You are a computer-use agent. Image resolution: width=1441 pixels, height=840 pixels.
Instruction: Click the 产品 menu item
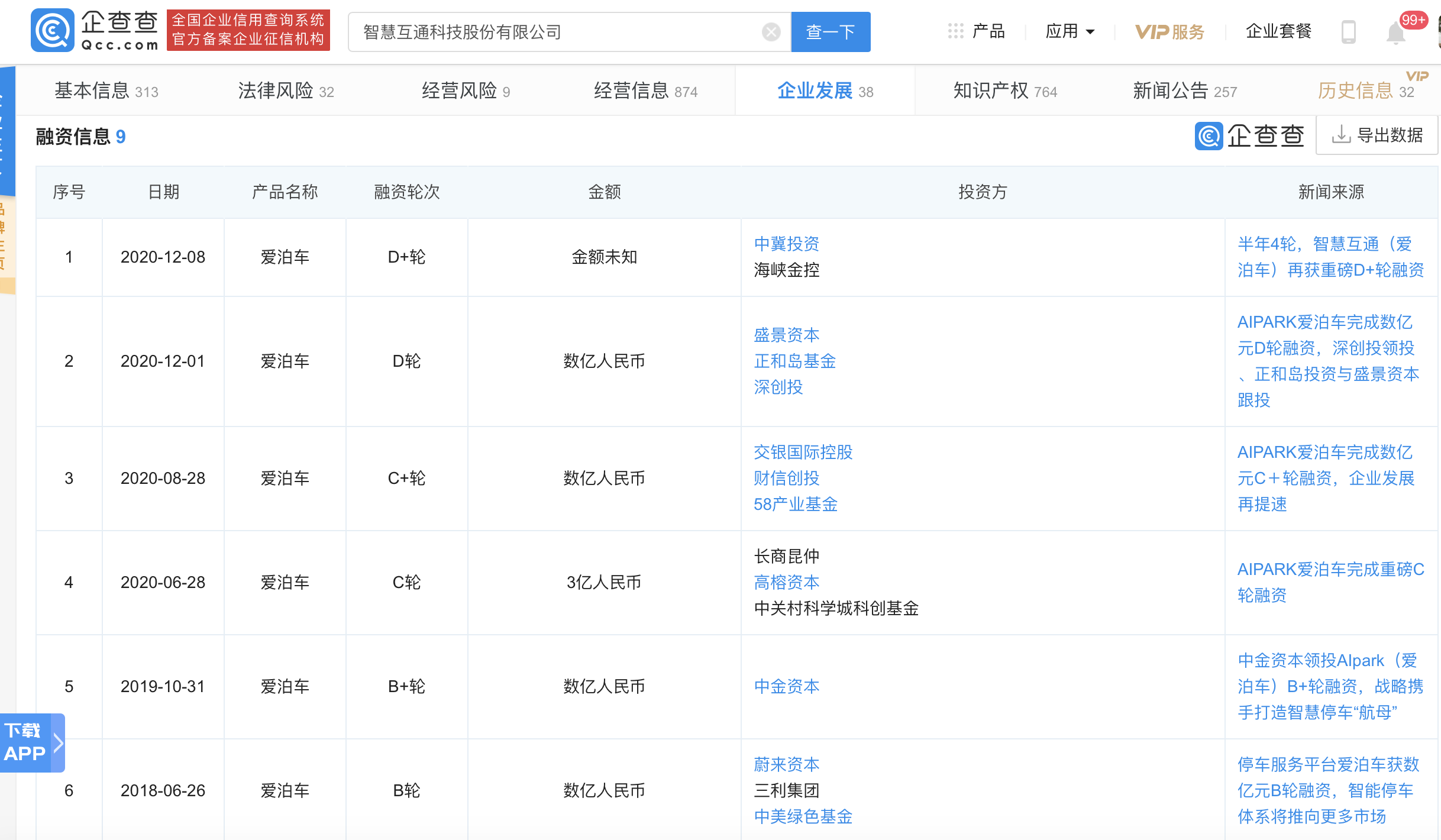click(988, 31)
